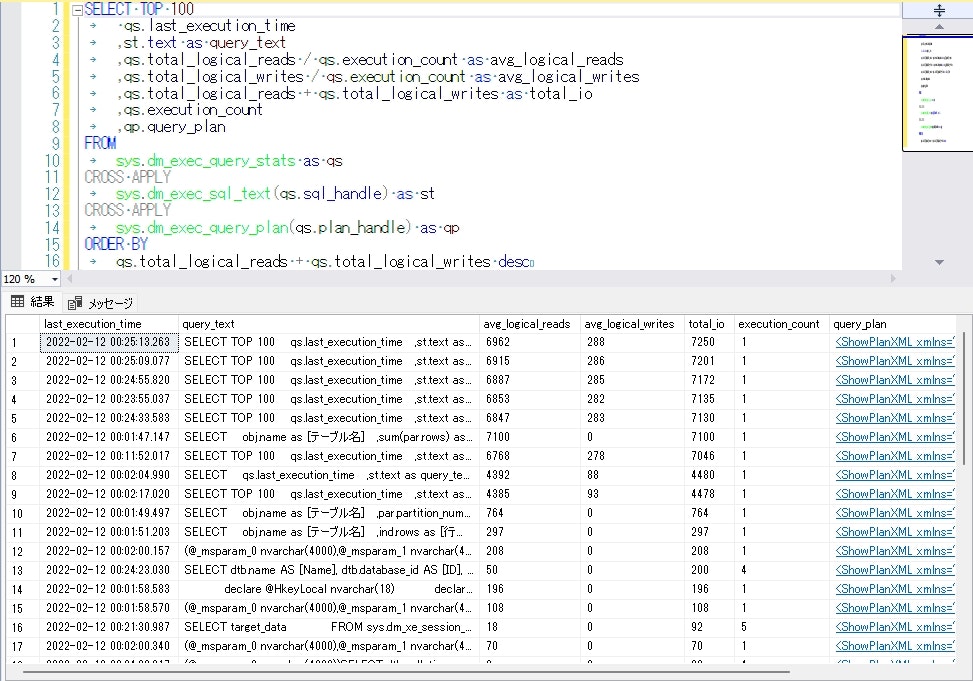Select query text starting with SELECT target_data
973x681 pixels.
coord(329,627)
